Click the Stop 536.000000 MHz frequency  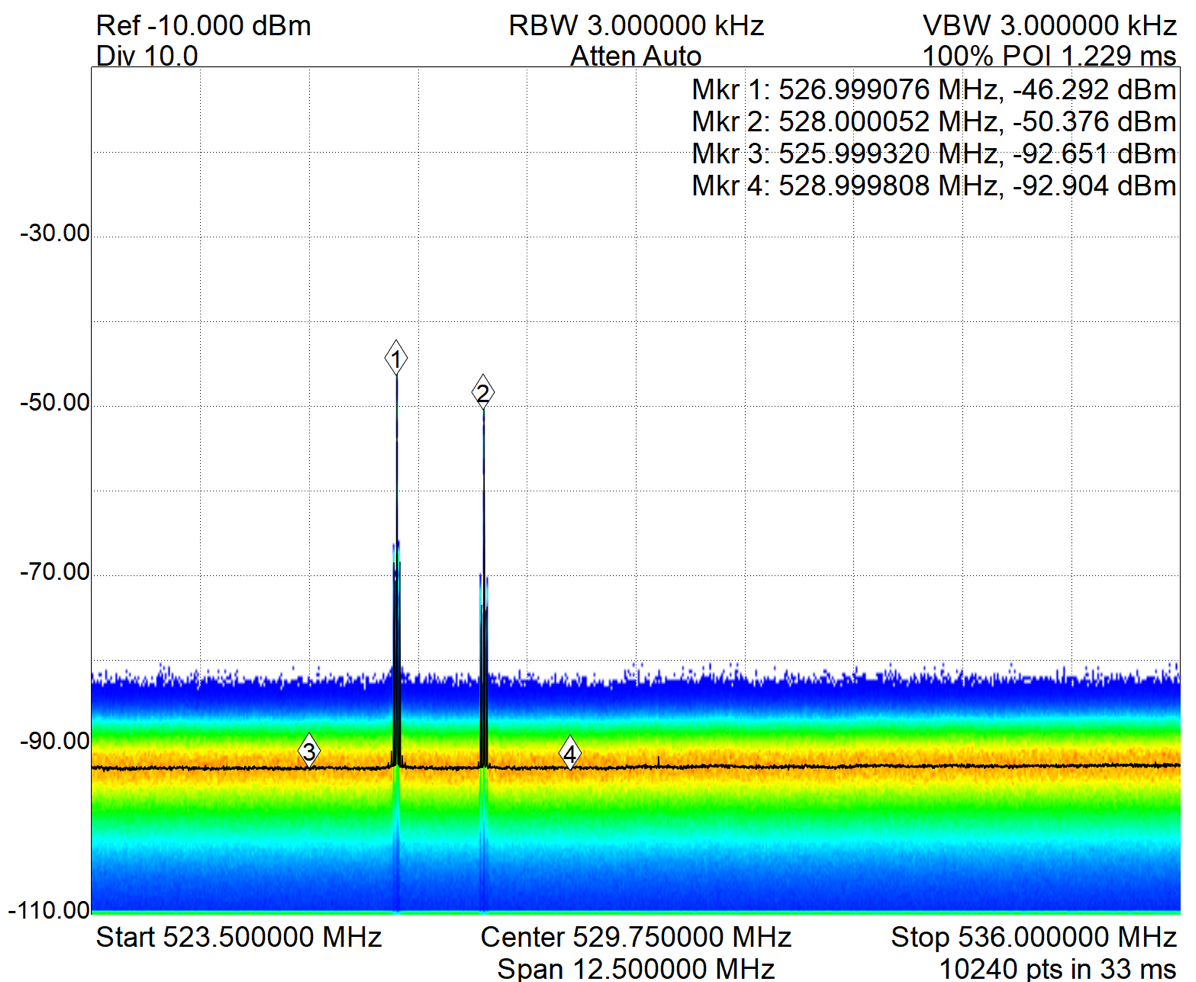click(1033, 938)
